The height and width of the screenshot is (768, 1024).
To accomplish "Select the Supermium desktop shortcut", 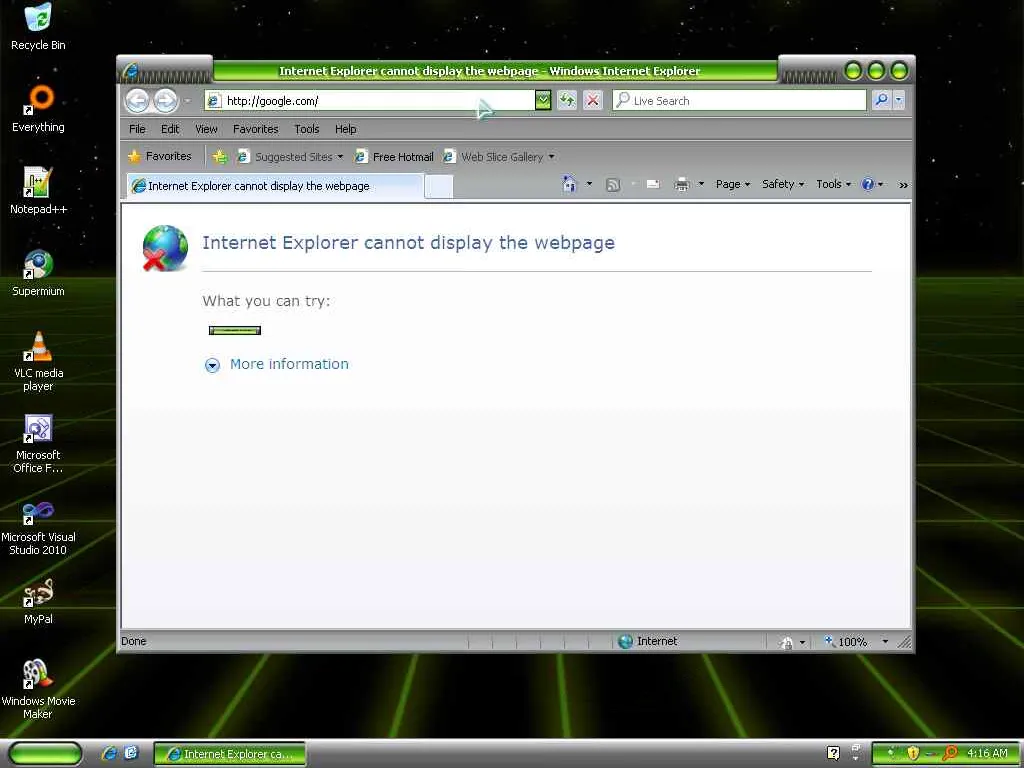I will pyautogui.click(x=39, y=273).
